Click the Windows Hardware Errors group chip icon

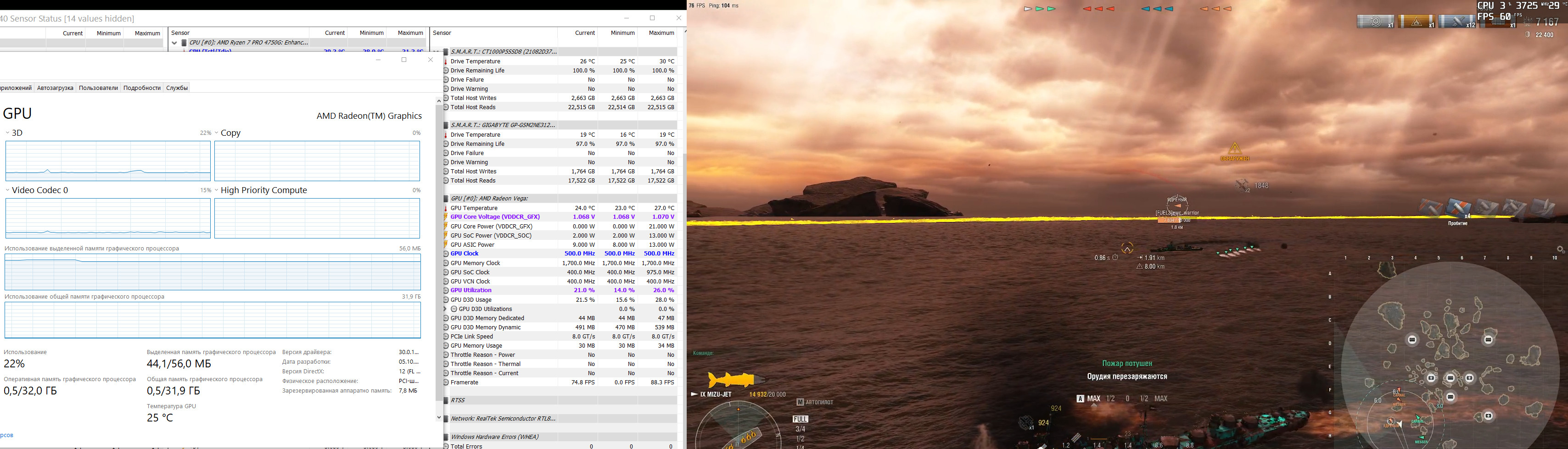pos(446,437)
